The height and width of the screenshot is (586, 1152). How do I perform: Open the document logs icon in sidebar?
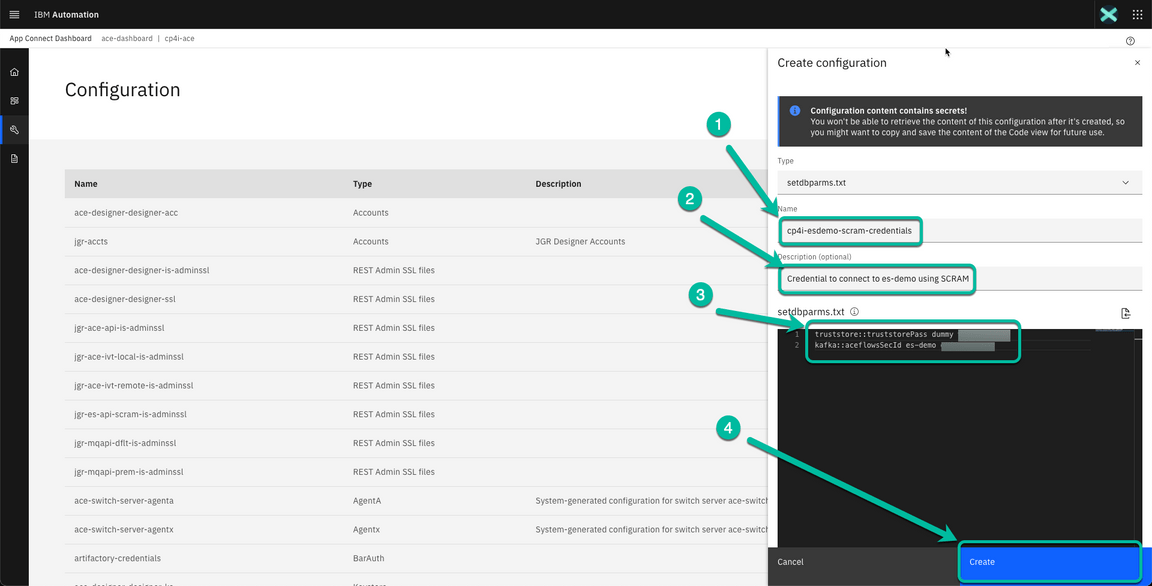[x=14, y=158]
